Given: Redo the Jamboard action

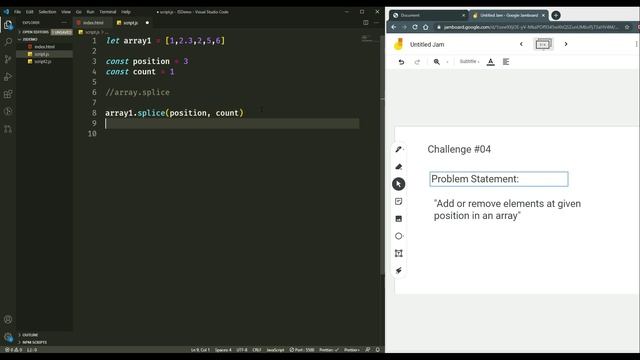Looking at the screenshot, I should coord(417,62).
